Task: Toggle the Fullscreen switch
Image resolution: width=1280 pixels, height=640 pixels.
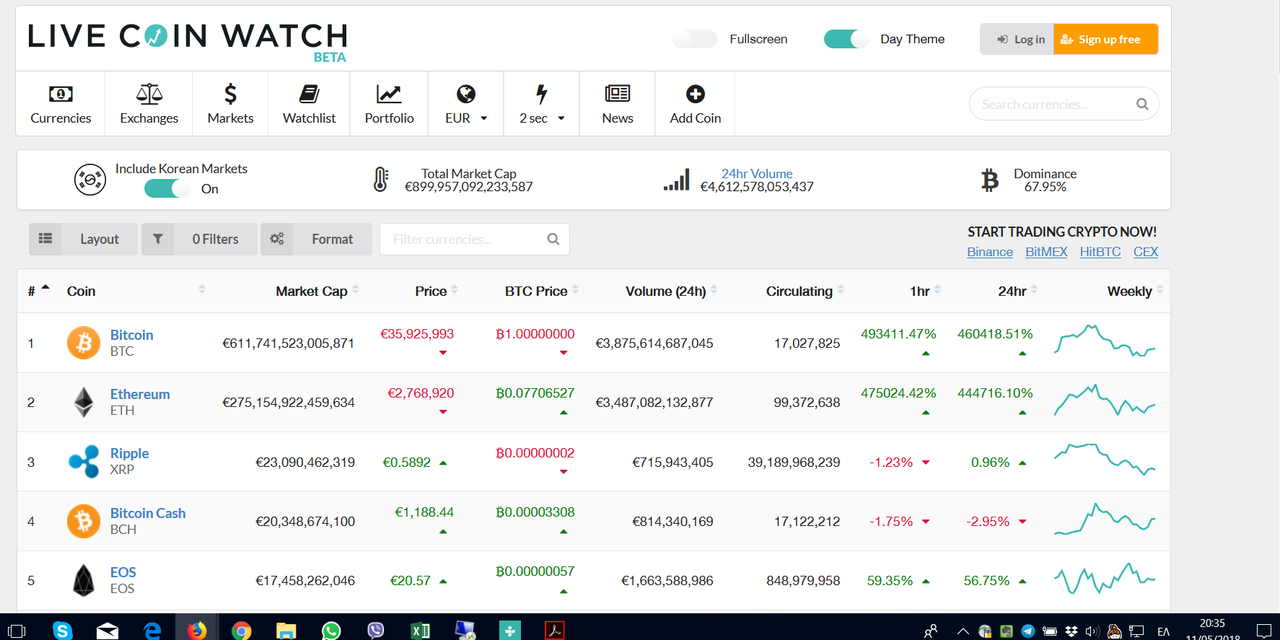Action: tap(695, 39)
